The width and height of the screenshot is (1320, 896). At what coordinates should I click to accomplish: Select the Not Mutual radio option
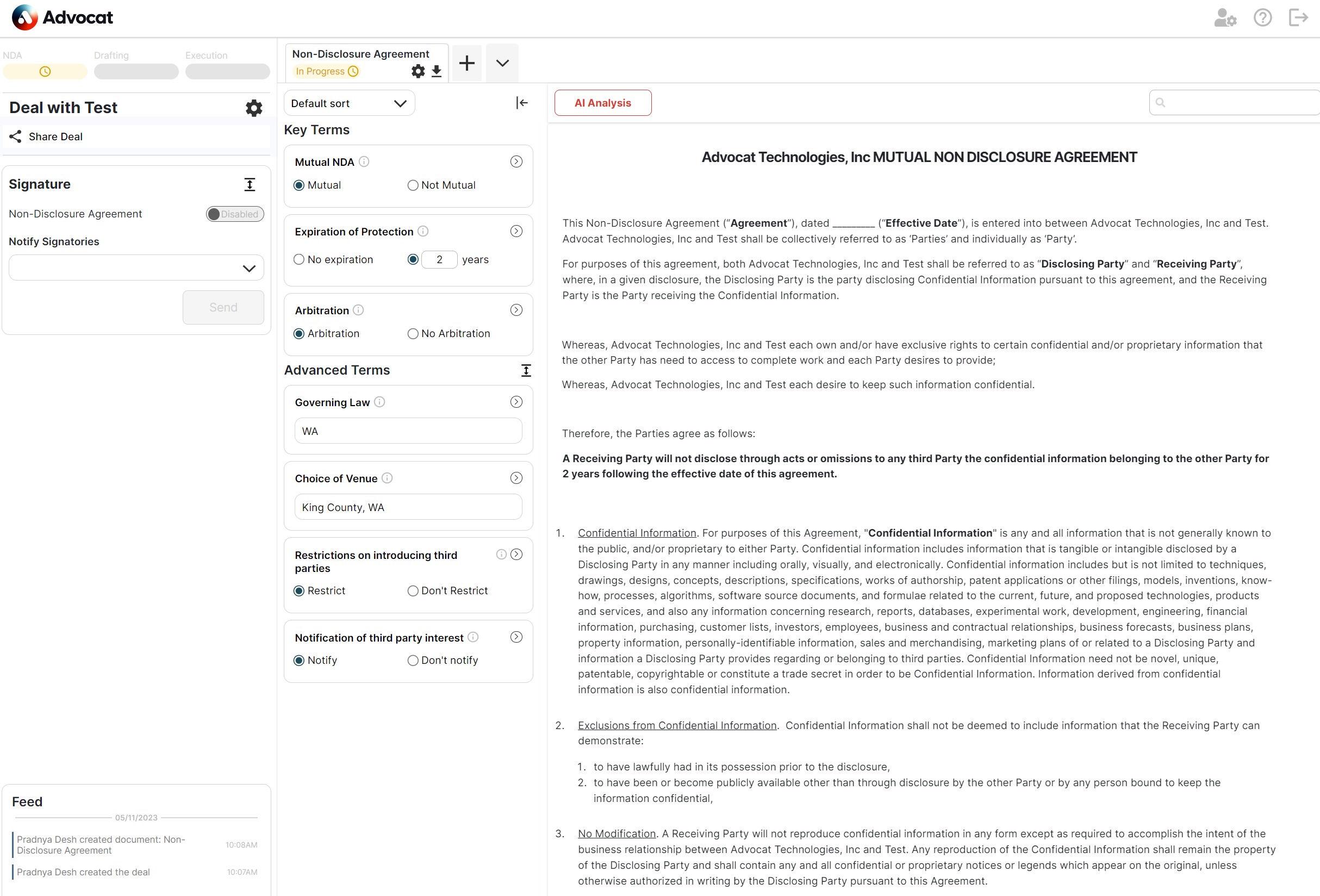click(413, 185)
